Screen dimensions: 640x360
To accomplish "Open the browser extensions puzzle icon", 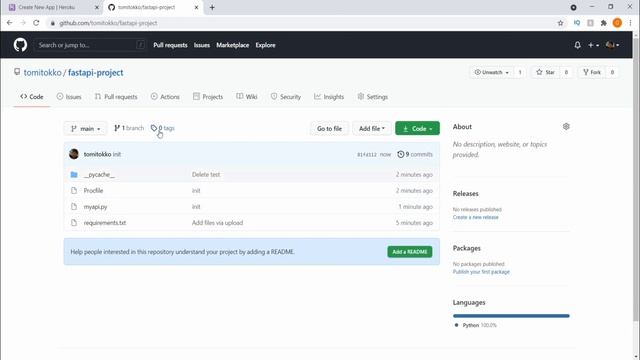I will [604, 23].
